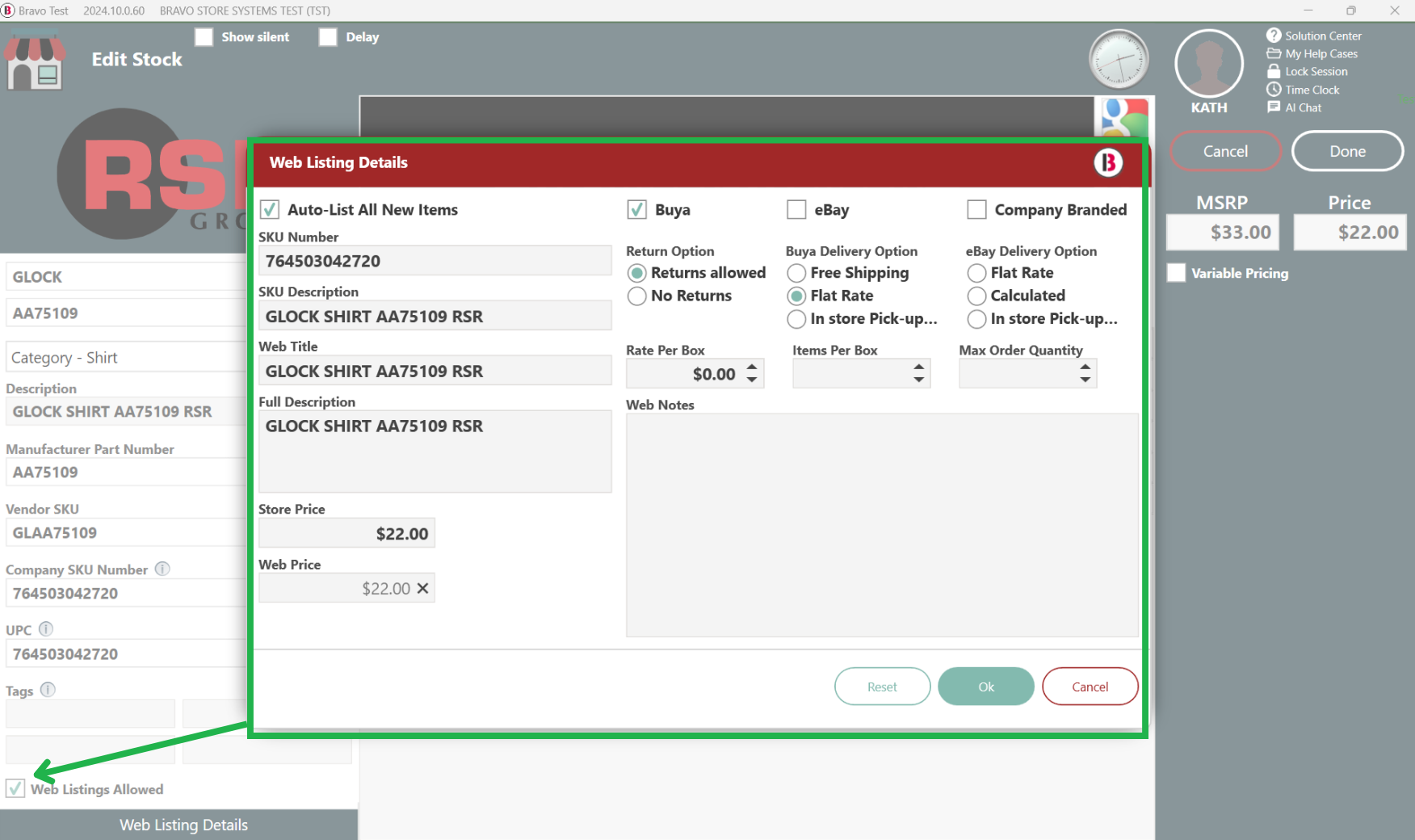The height and width of the screenshot is (840, 1415).
Task: Increase the Rate Per Box value
Action: click(x=752, y=367)
